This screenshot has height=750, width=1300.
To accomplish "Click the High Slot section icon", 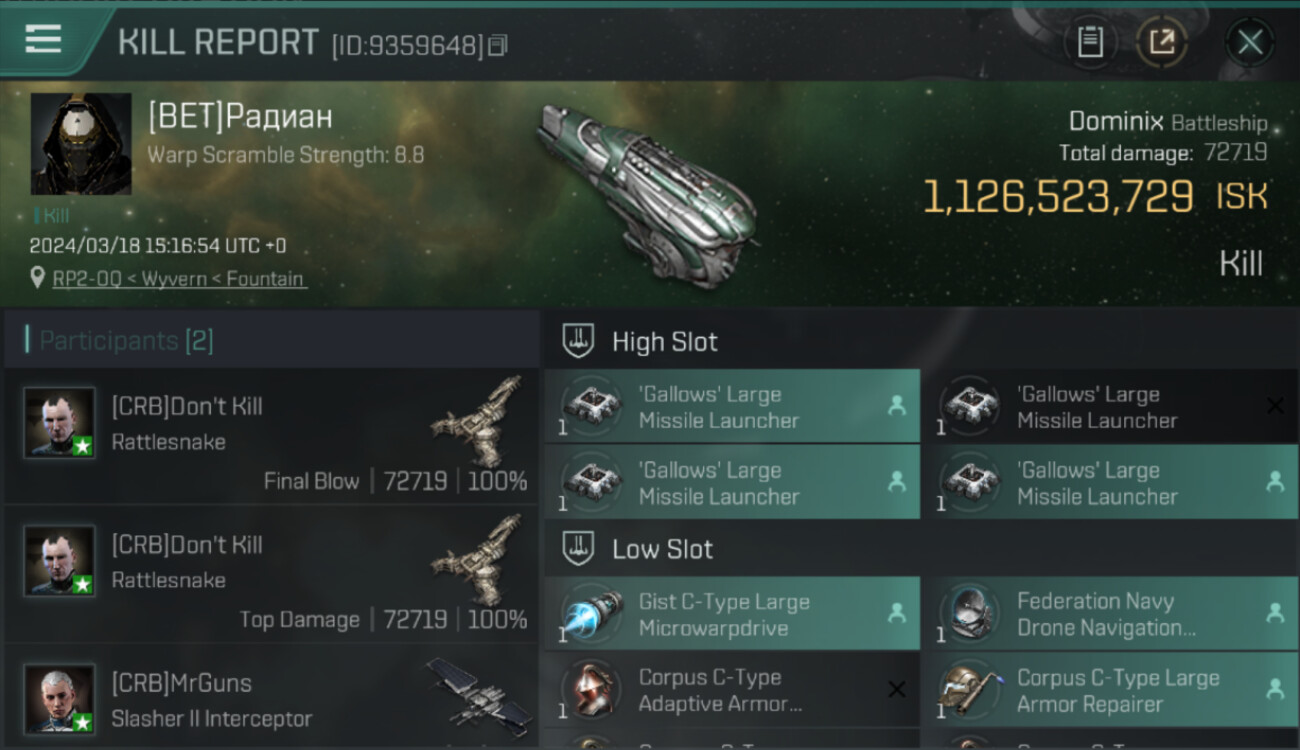I will pos(577,341).
